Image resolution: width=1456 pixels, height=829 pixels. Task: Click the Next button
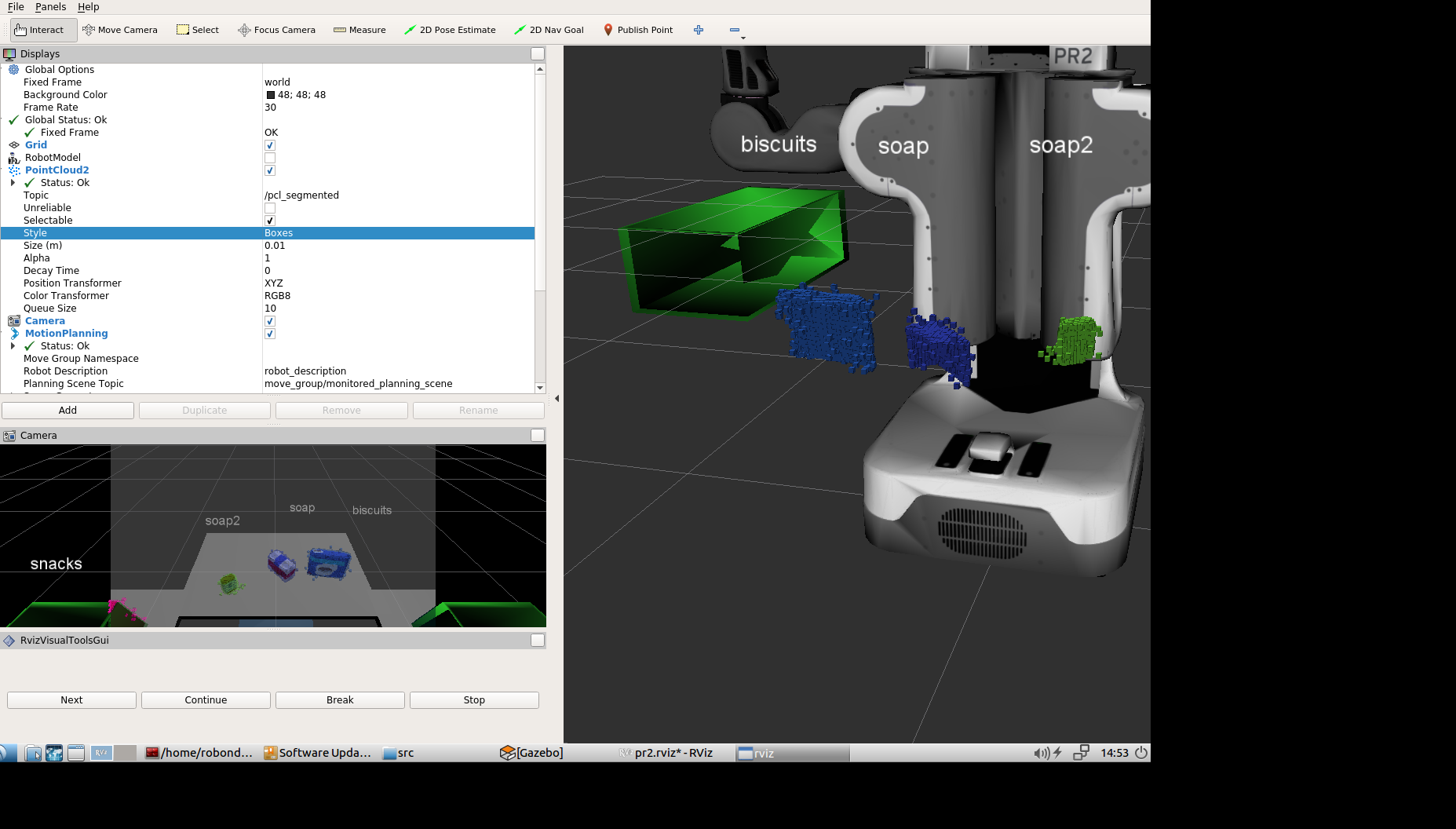(x=71, y=700)
